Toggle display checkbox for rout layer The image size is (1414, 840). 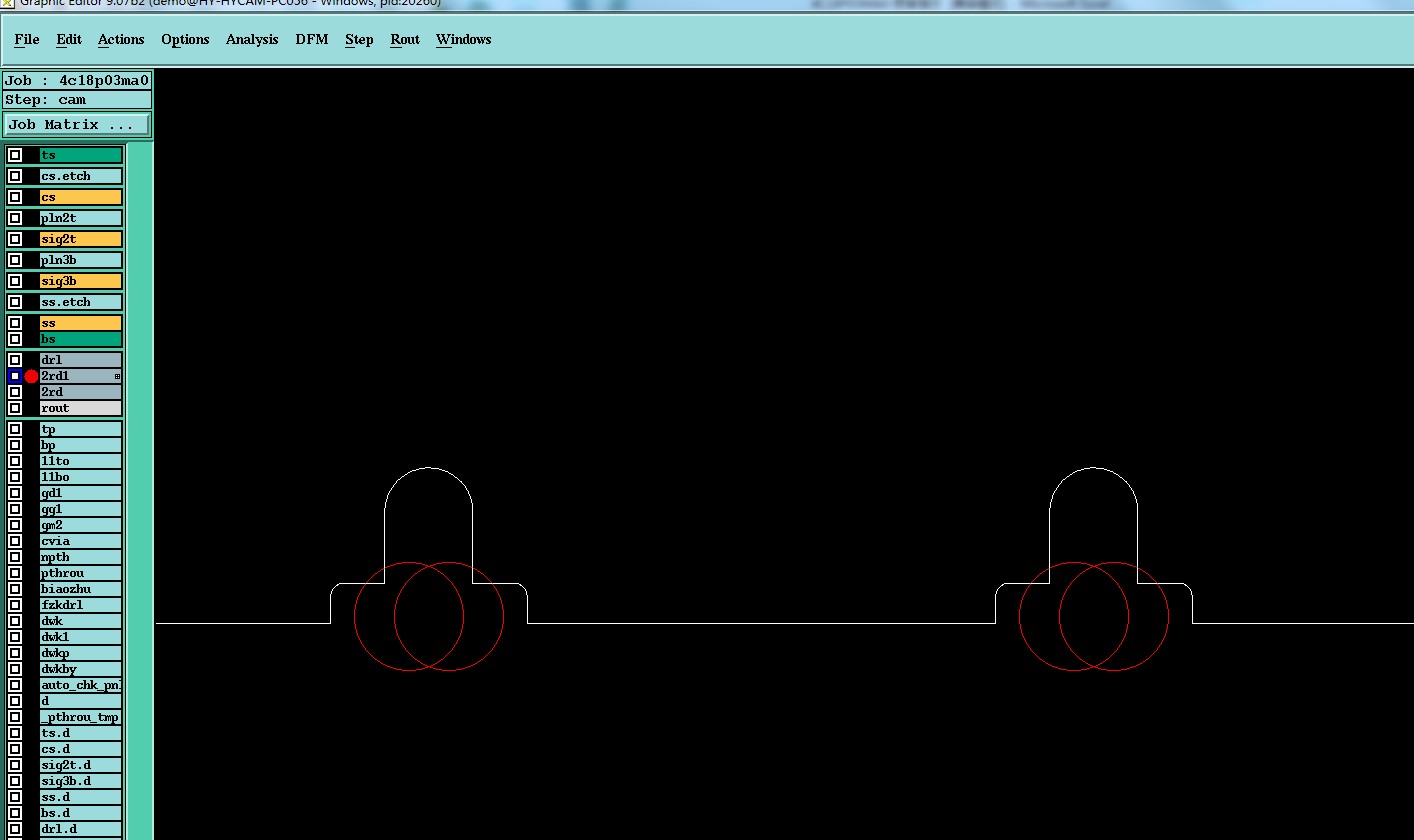click(x=15, y=408)
